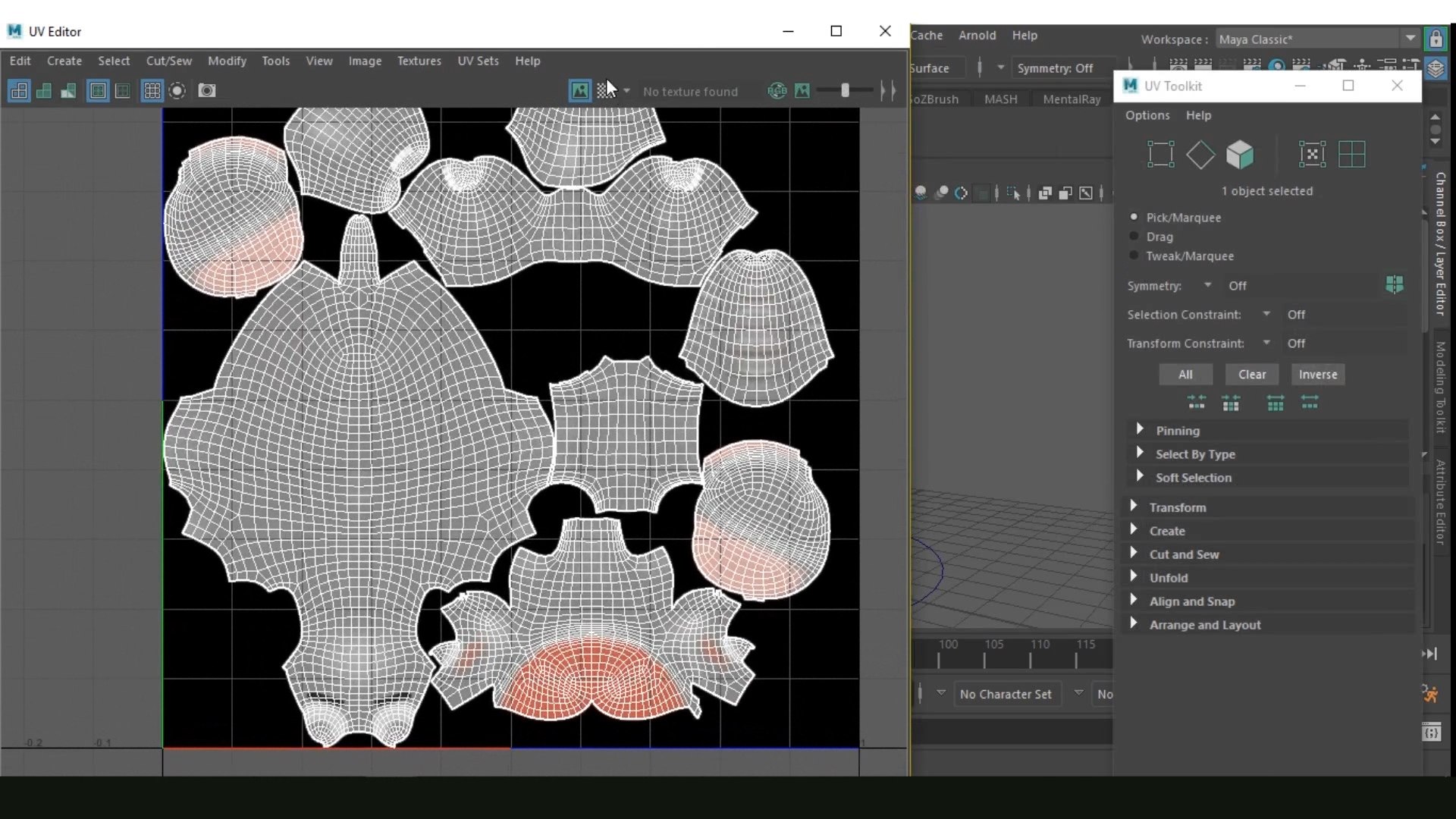
Task: Open the Create menu in UV Editor
Action: (64, 61)
